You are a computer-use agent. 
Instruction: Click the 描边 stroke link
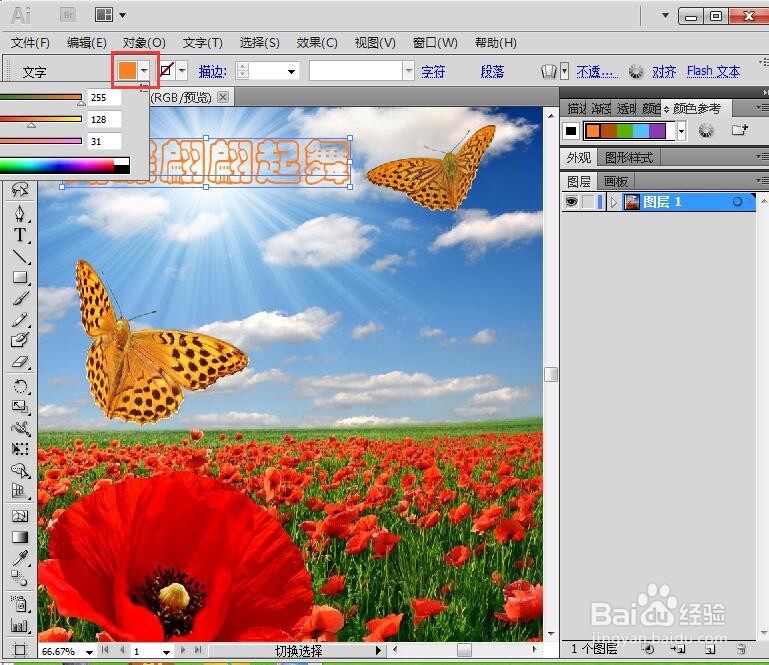[x=212, y=72]
